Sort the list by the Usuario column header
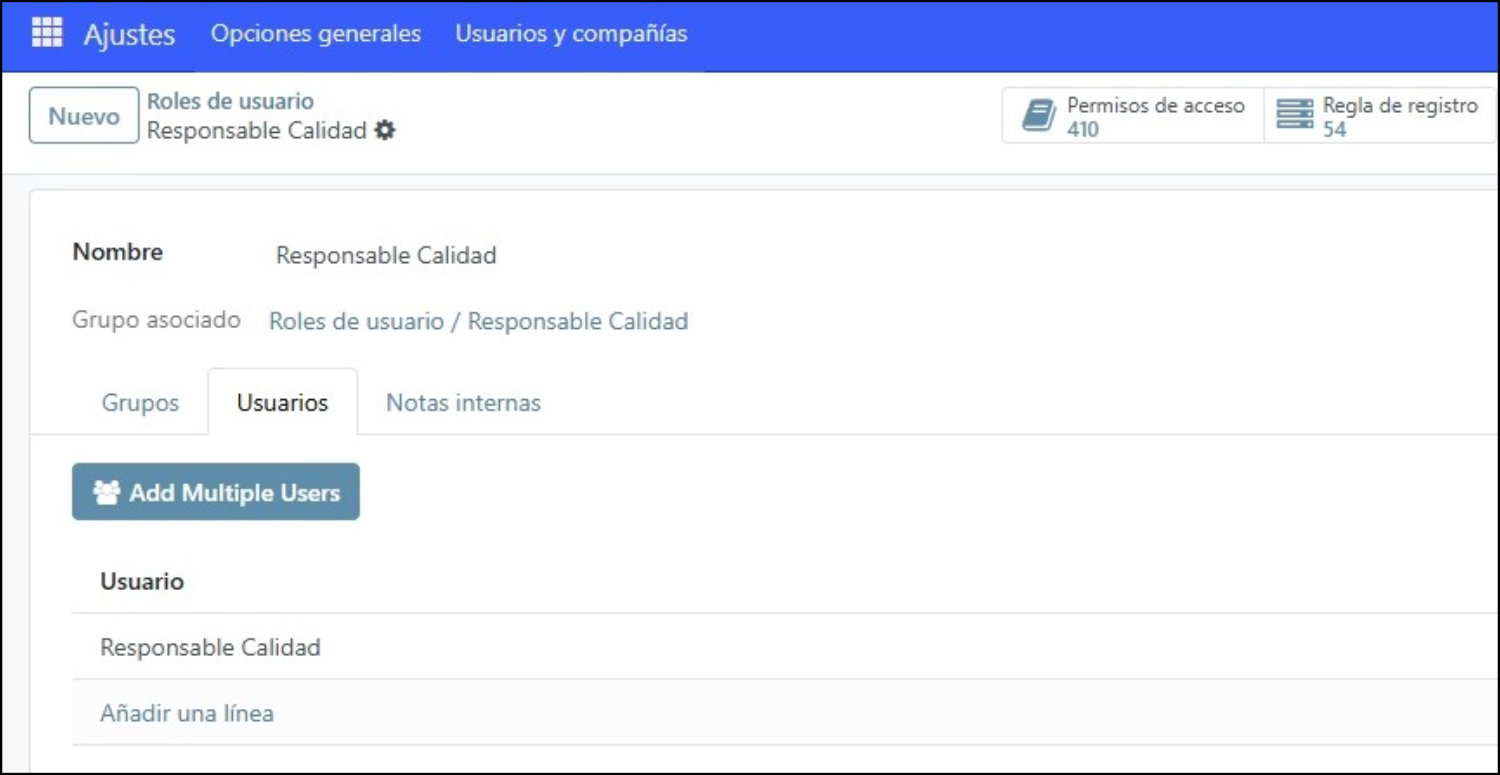The image size is (1500, 775). tap(142, 581)
